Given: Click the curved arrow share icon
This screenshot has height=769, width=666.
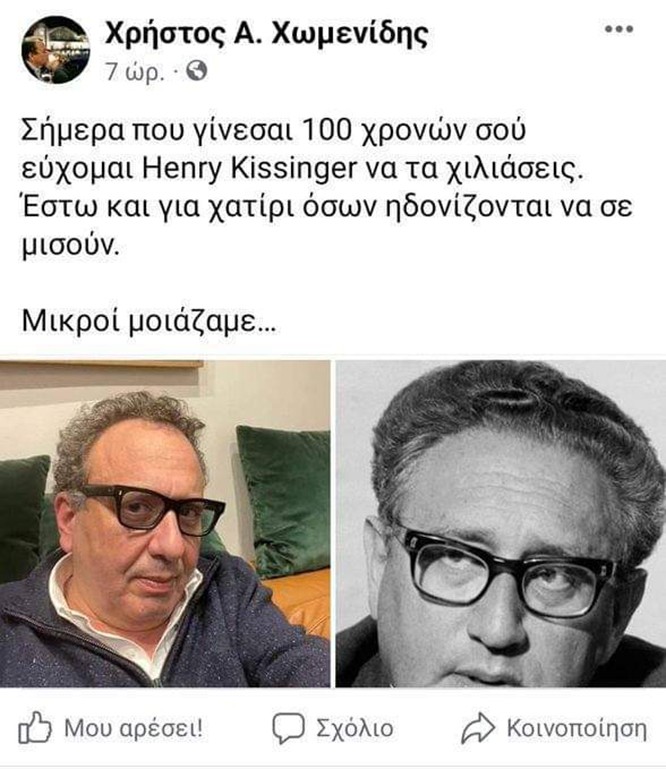Looking at the screenshot, I should pyautogui.click(x=478, y=729).
